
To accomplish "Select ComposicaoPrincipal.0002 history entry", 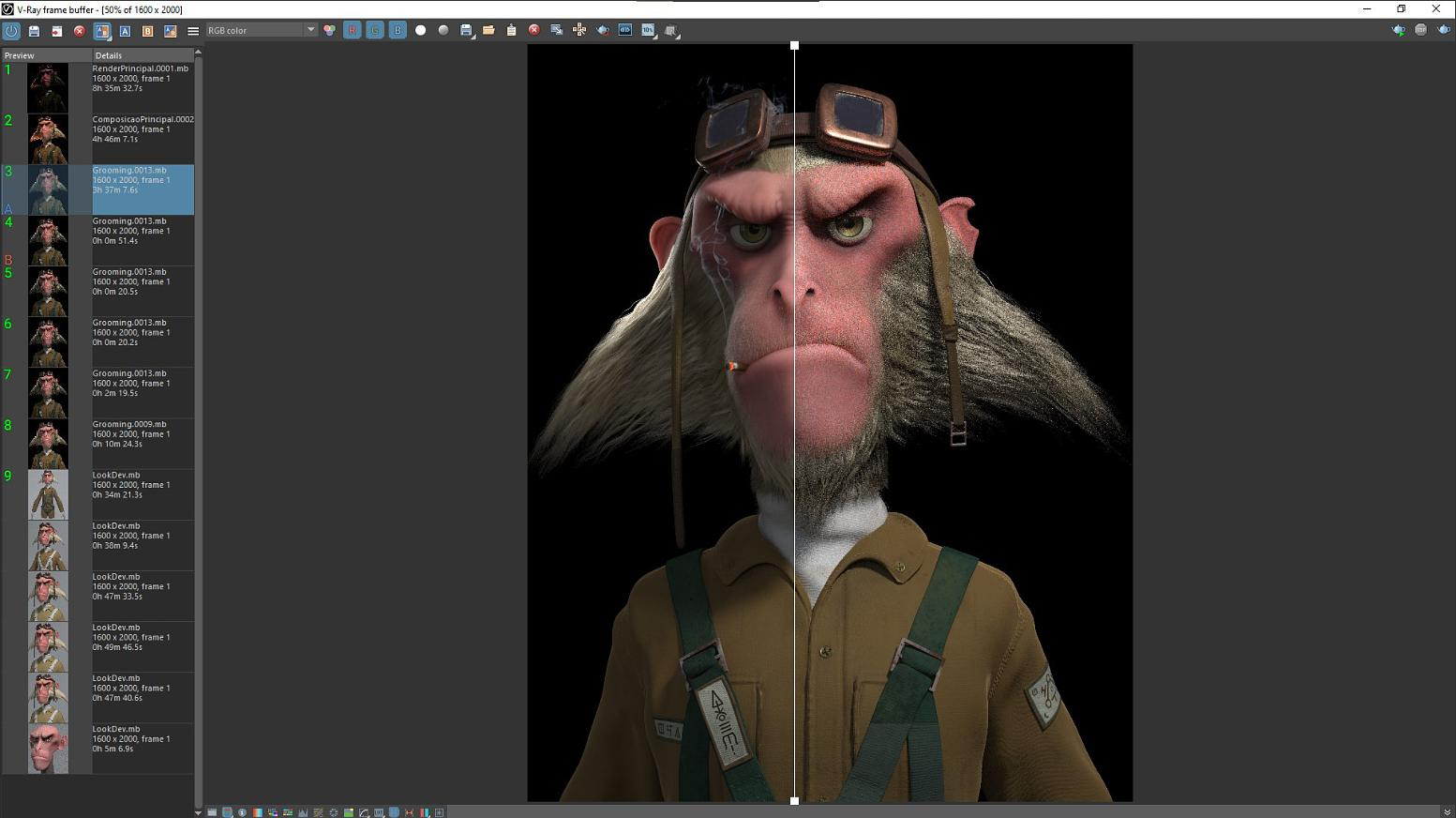I will 98,139.
